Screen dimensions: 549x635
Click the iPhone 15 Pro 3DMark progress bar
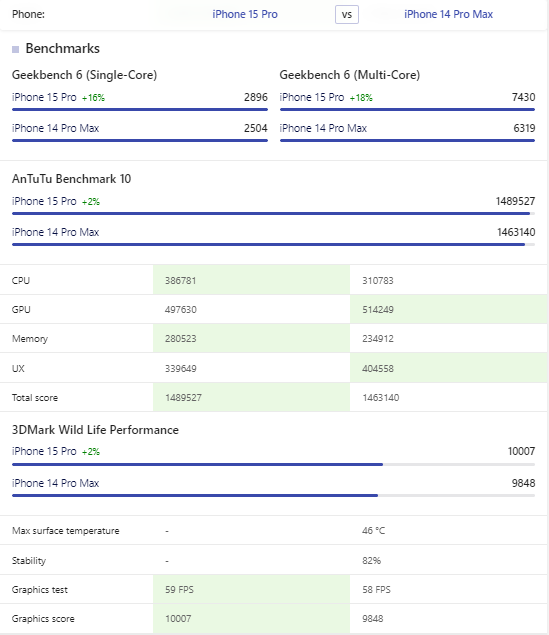[x=273, y=465]
